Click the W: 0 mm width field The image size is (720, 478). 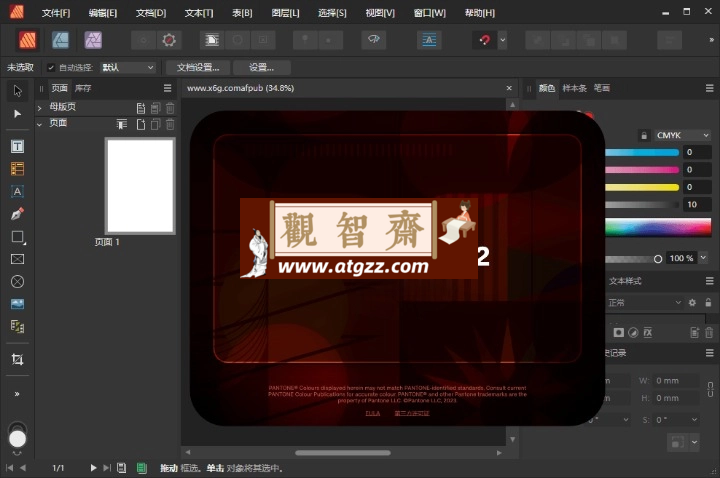tap(677, 381)
